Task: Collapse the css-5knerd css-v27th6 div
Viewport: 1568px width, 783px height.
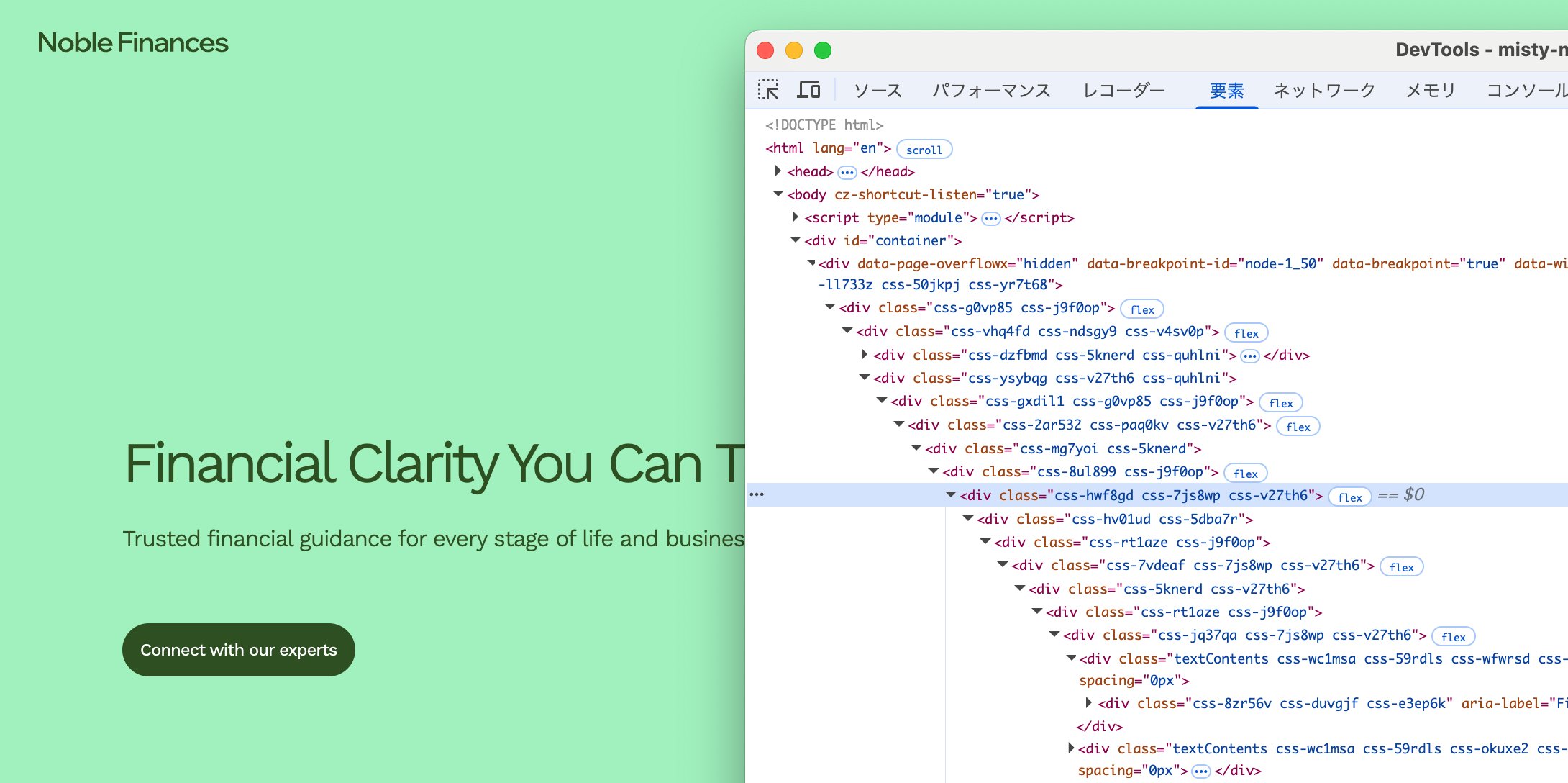Action: (x=1019, y=589)
